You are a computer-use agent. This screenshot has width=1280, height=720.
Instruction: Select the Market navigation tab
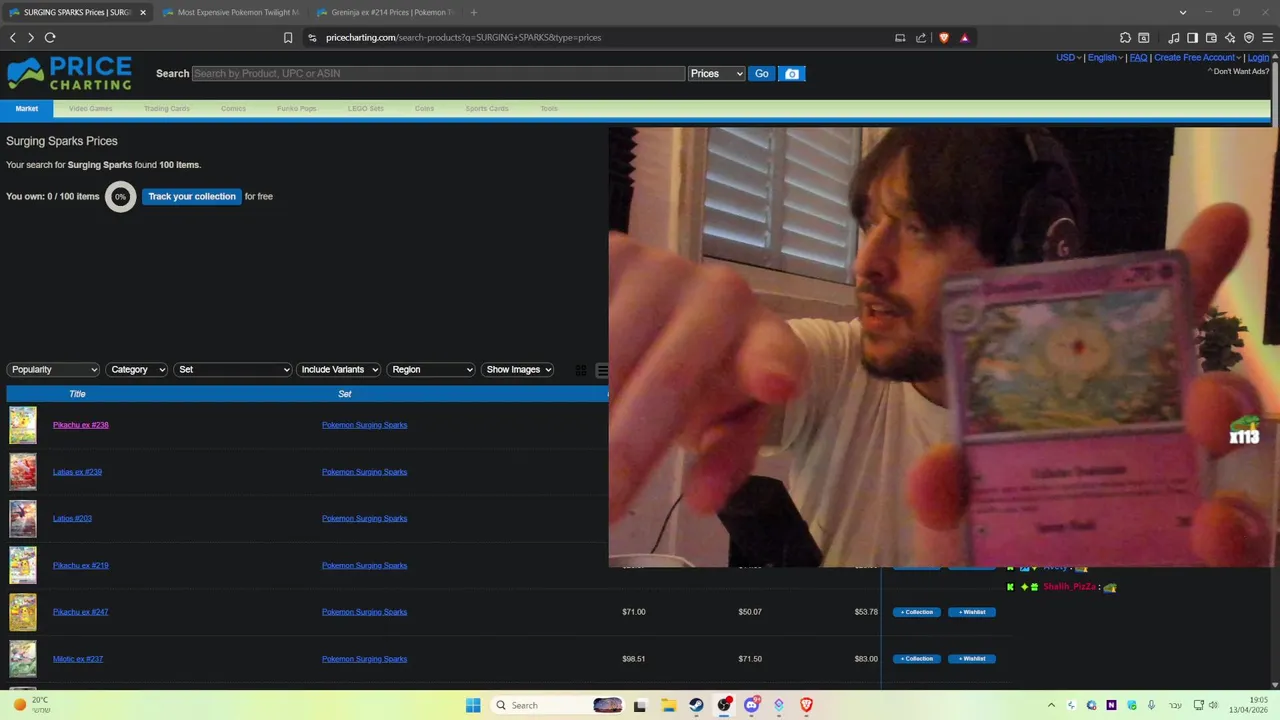pyautogui.click(x=27, y=108)
